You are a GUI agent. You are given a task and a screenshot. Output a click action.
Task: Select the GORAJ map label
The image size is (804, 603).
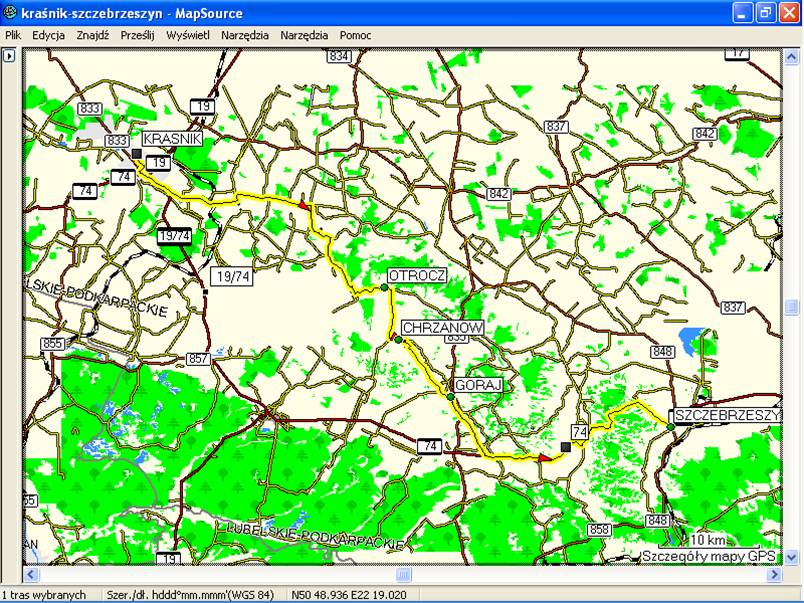pyautogui.click(x=478, y=385)
